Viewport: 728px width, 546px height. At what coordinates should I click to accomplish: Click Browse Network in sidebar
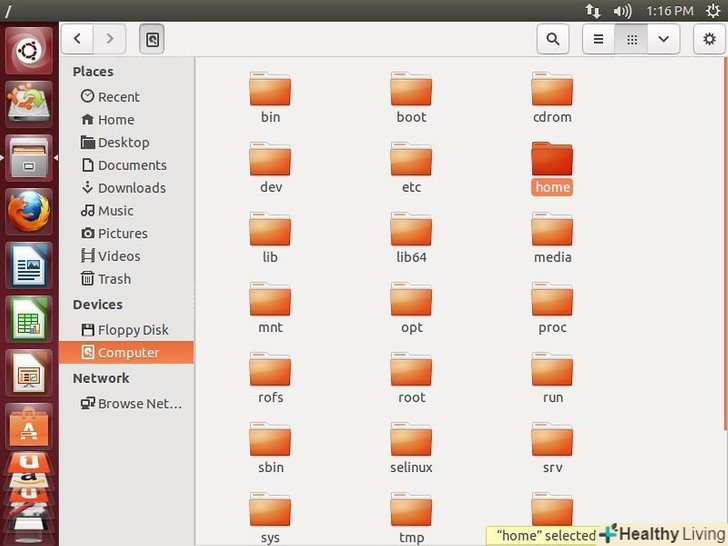[x=139, y=404]
